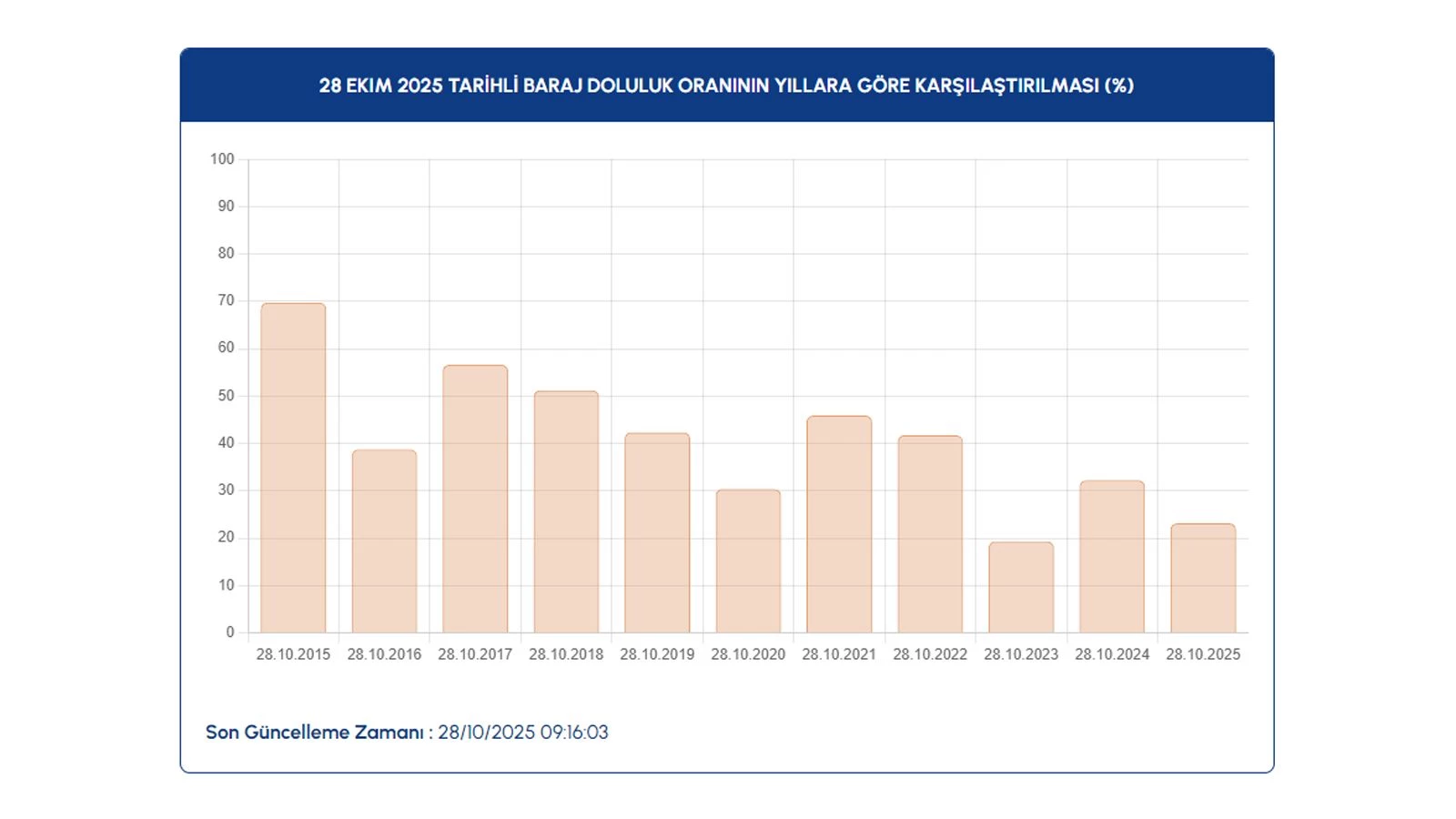Click the 28.10.2025 x-axis date label
The image size is (1456, 819).
tap(1203, 654)
